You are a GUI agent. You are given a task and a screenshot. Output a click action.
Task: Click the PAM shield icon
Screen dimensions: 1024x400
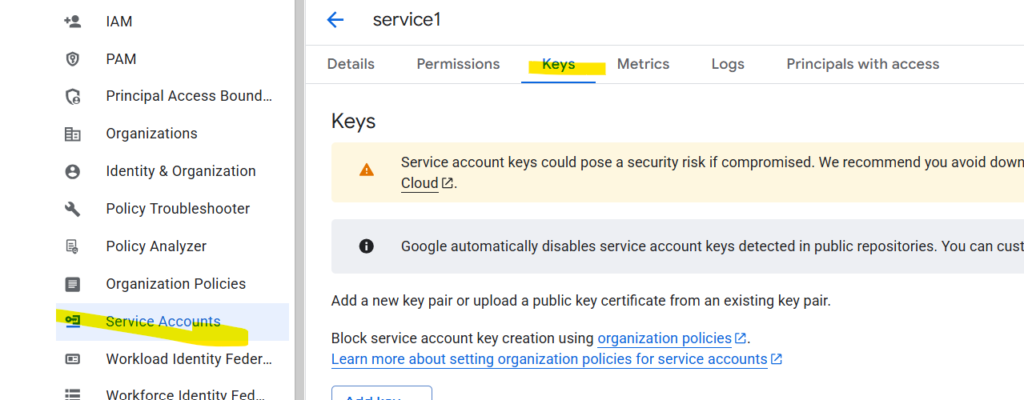(x=72, y=59)
